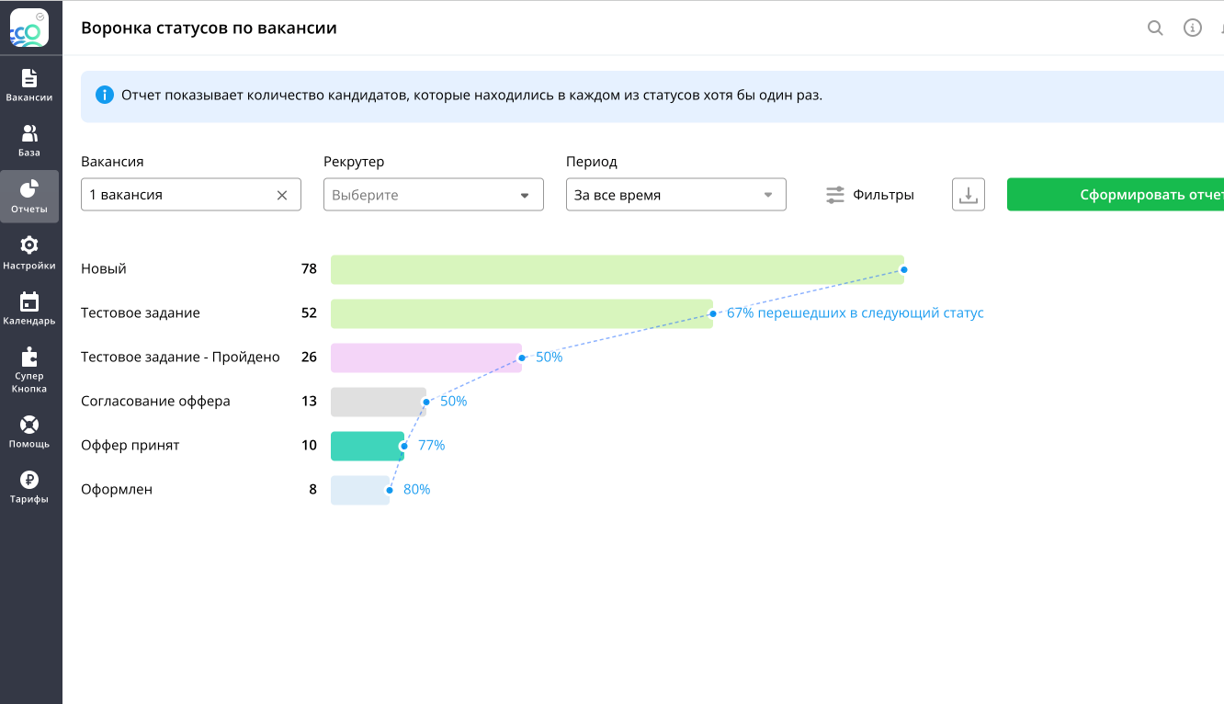Open the Помощь lifebuoy section
1224x704 pixels.
point(29,431)
